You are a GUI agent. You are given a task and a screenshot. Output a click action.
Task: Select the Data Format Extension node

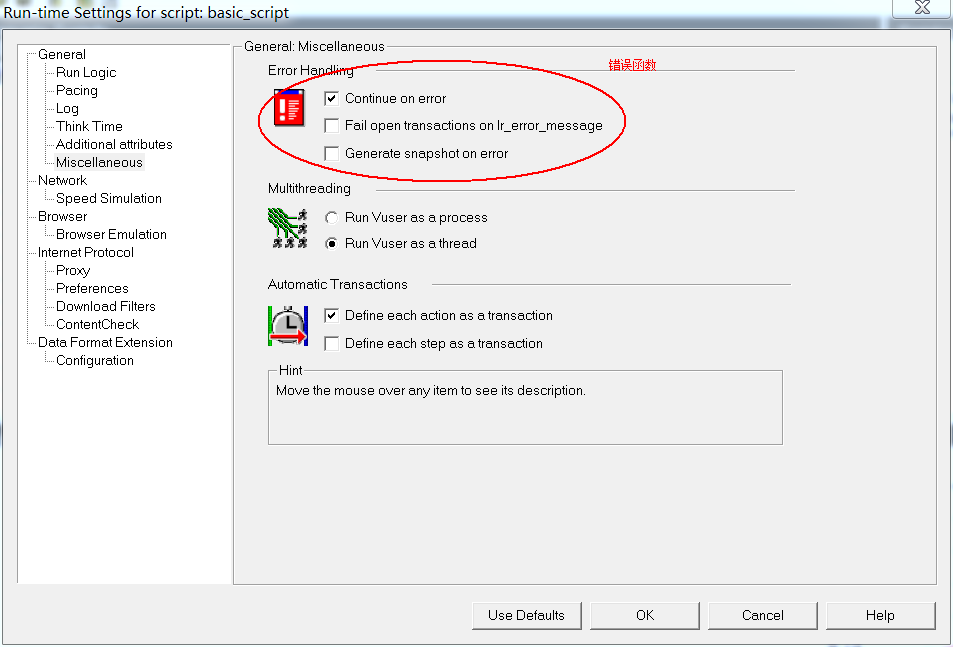click(105, 343)
